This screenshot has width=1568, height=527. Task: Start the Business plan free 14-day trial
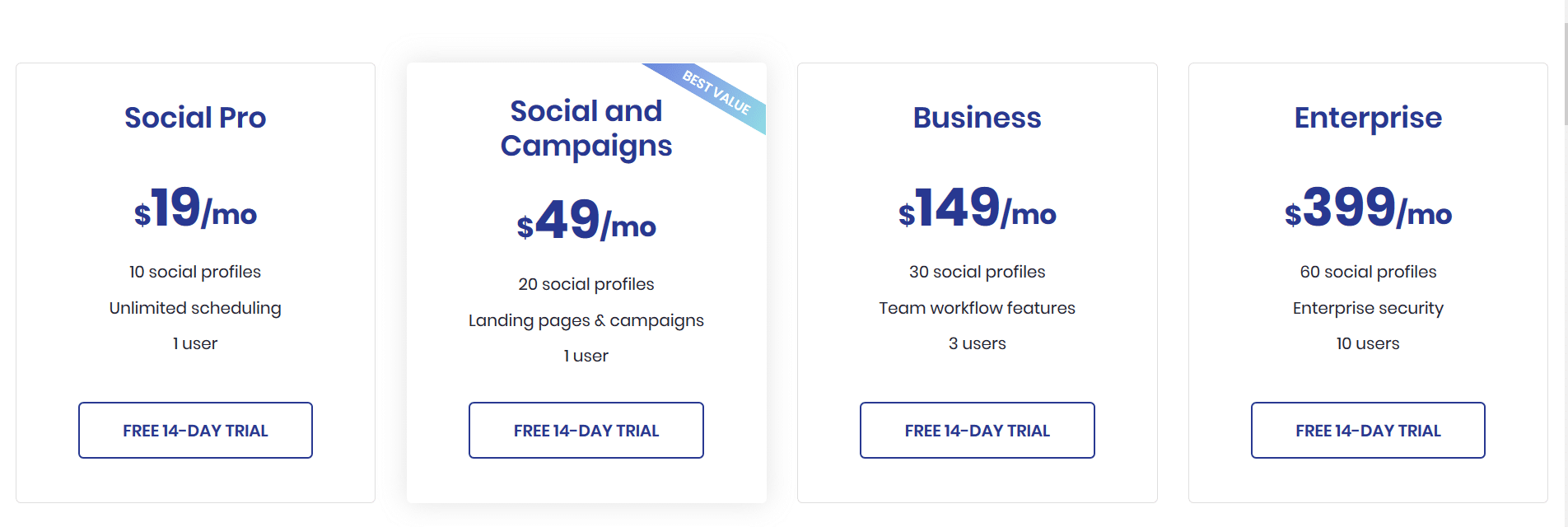978,430
